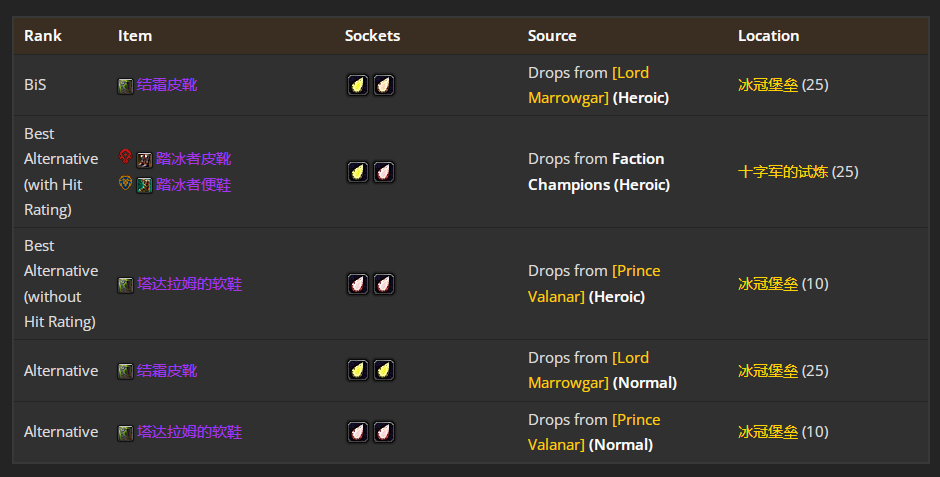Click the second socket gem in Faction Champions row
This screenshot has width=940, height=477.
(384, 172)
